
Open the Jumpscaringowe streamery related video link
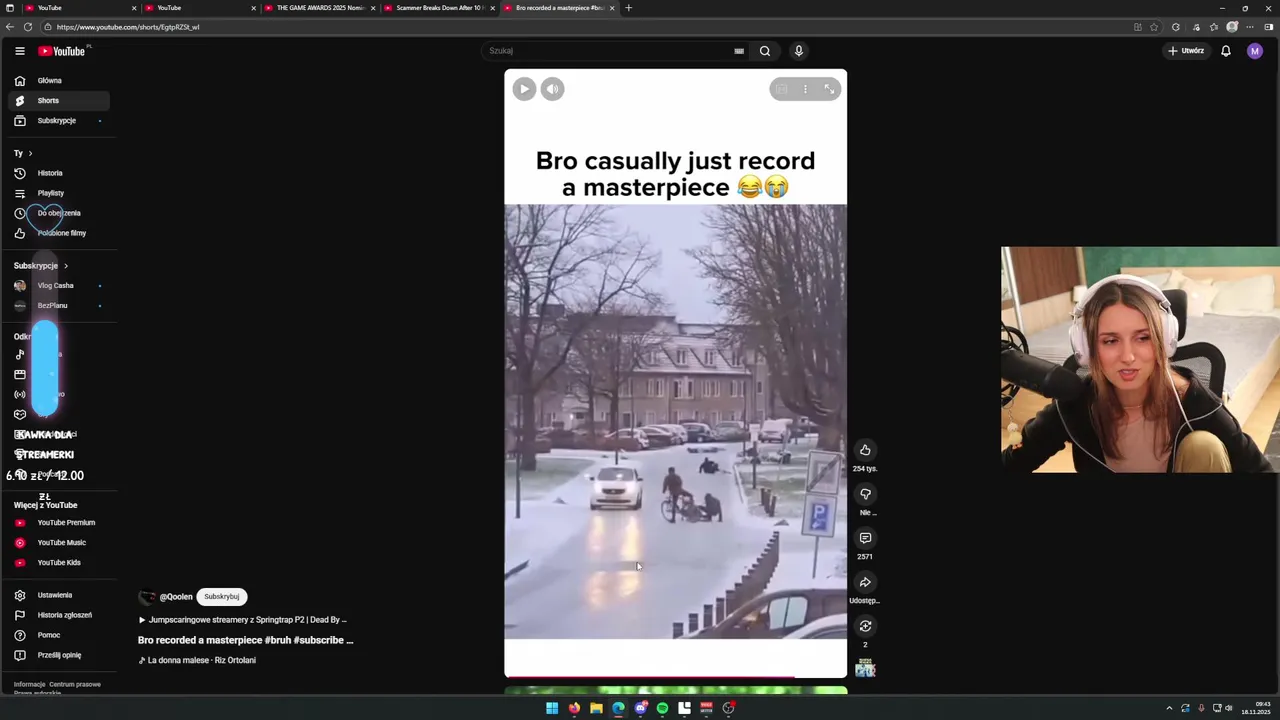(x=243, y=620)
